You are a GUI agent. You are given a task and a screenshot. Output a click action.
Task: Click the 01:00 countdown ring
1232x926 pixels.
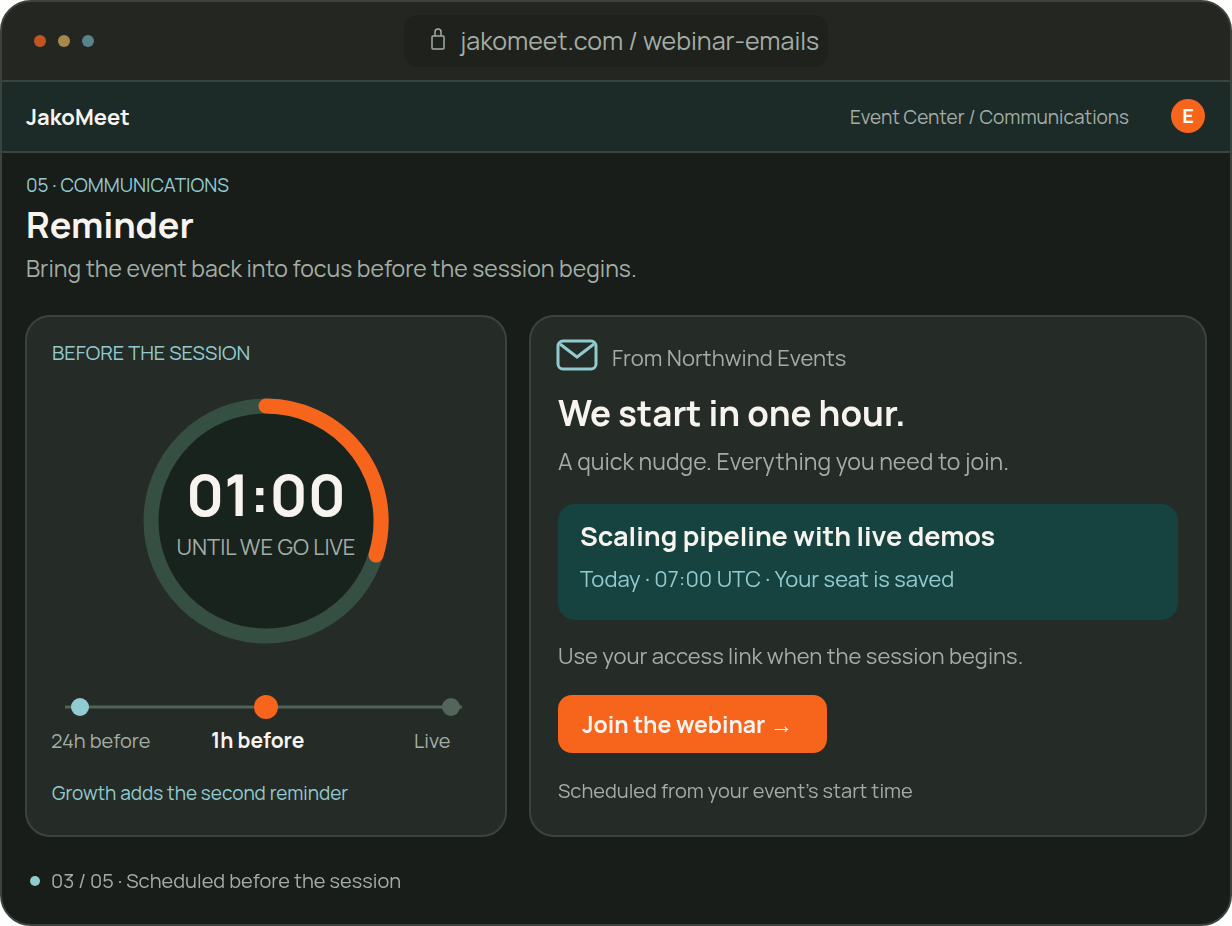click(266, 520)
